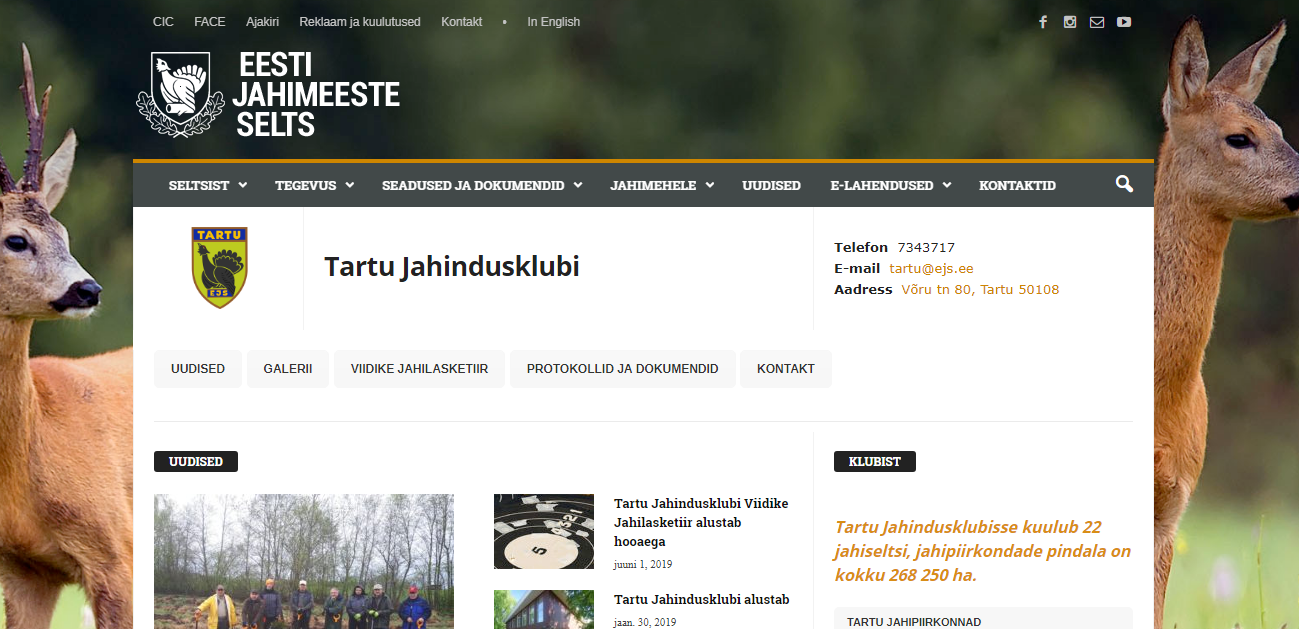Open KONTAKTID in main navigation bar

click(1017, 185)
